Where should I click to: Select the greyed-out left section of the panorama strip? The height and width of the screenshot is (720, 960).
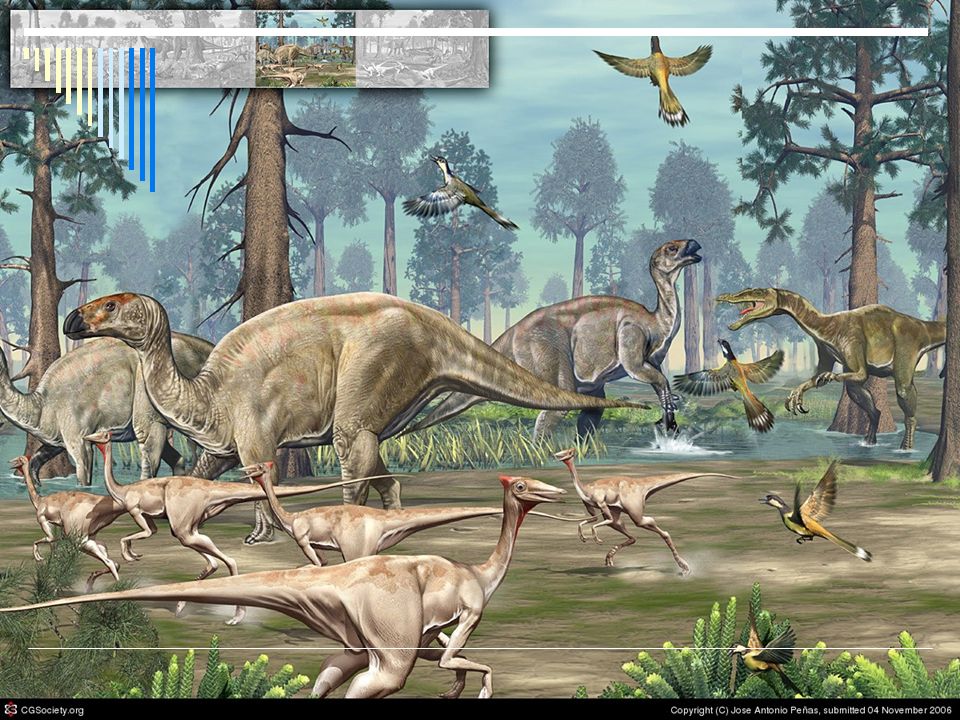pyautogui.click(x=133, y=49)
